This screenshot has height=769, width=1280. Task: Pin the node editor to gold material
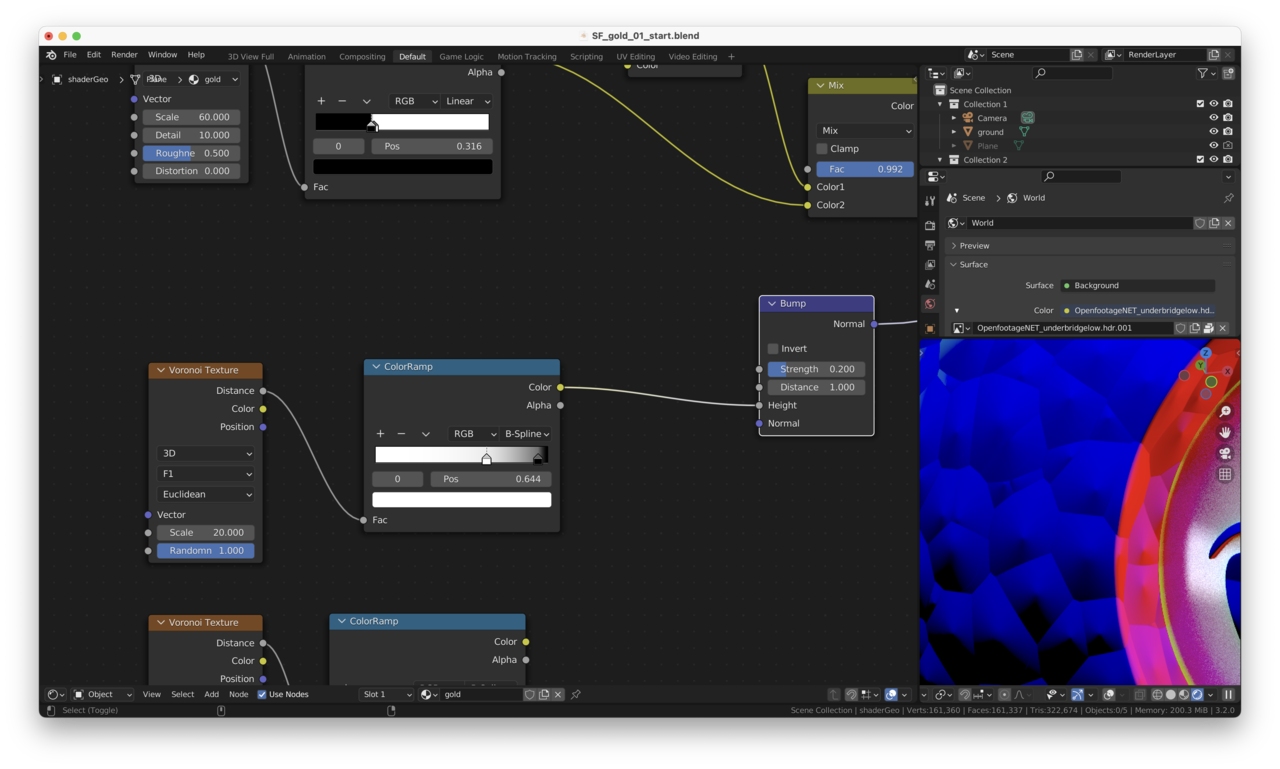[x=576, y=694]
